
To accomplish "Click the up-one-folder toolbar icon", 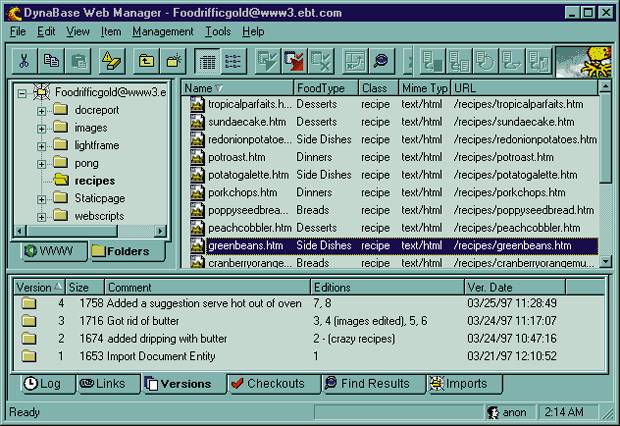I will pyautogui.click(x=146, y=61).
